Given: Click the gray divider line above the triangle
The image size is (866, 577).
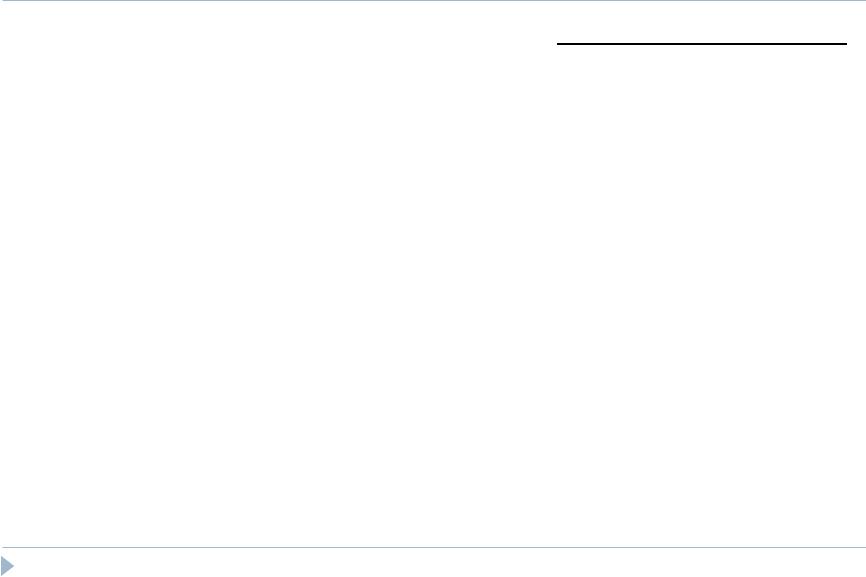Looking at the screenshot, I should 433,547.
